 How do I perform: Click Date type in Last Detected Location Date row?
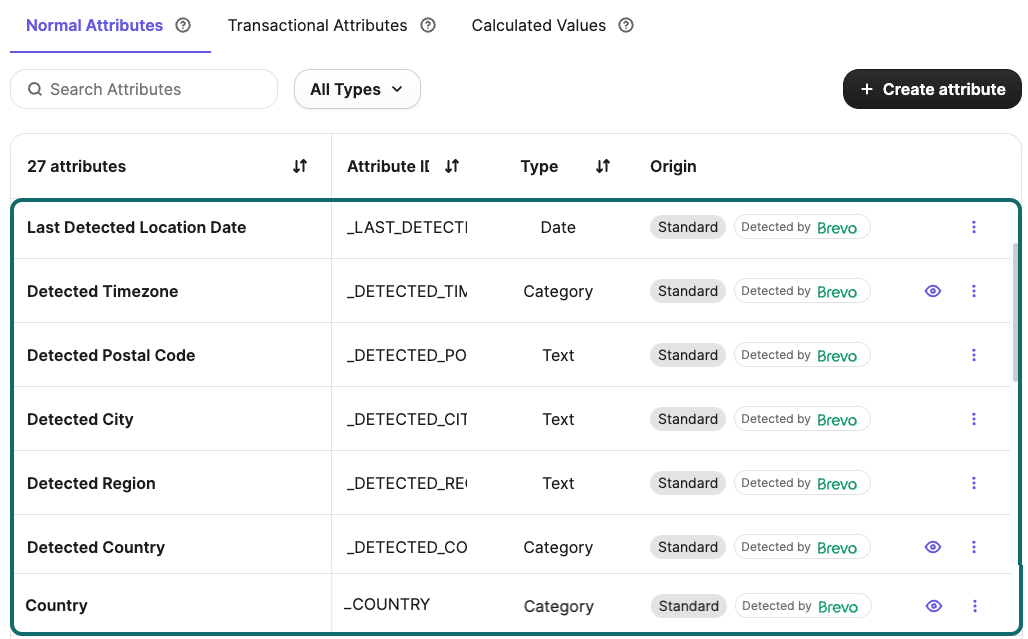558,227
